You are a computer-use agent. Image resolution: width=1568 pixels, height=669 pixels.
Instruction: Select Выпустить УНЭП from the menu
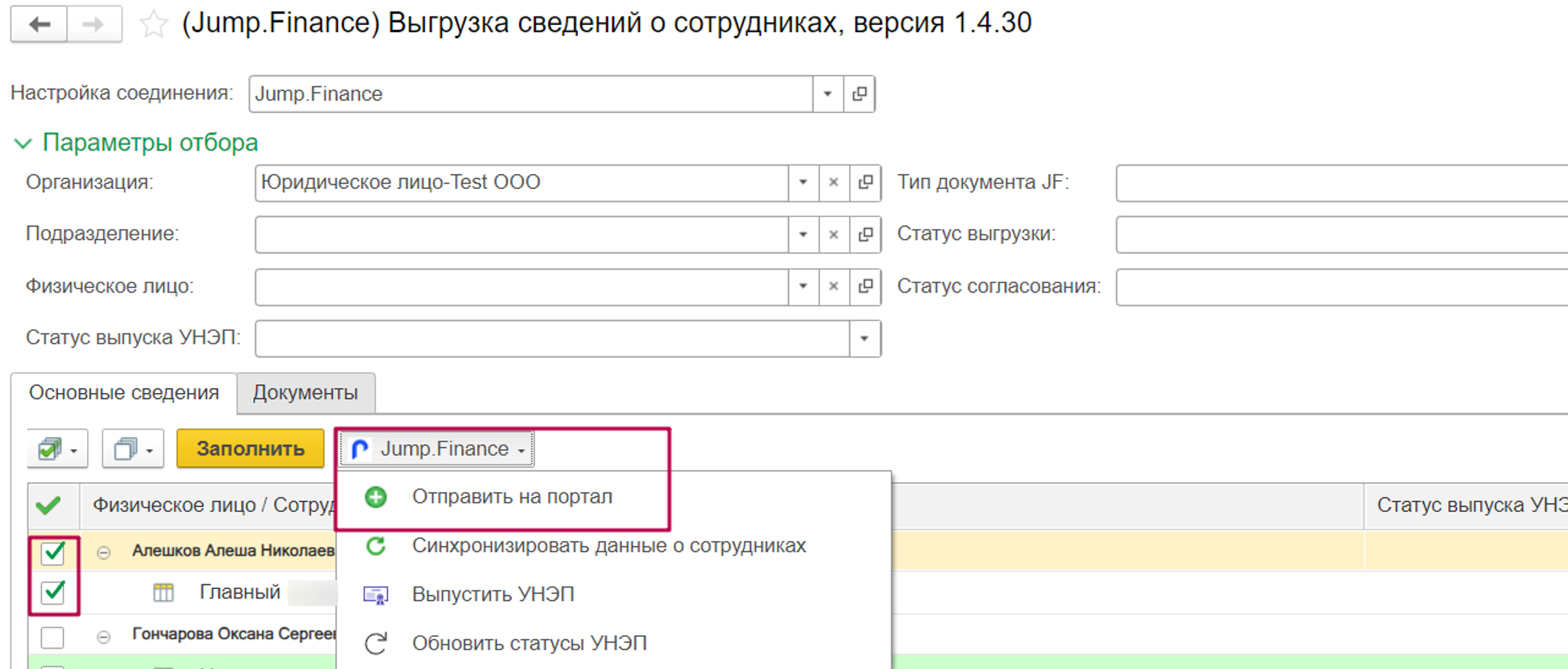(x=492, y=594)
